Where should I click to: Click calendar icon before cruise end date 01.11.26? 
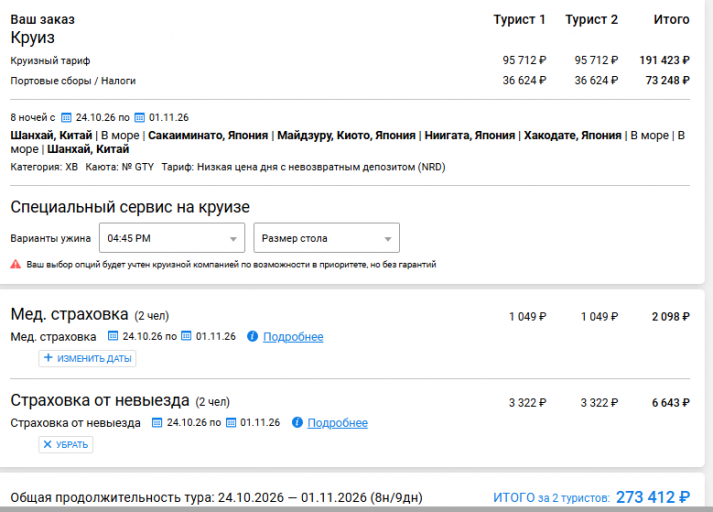pyautogui.click(x=140, y=118)
